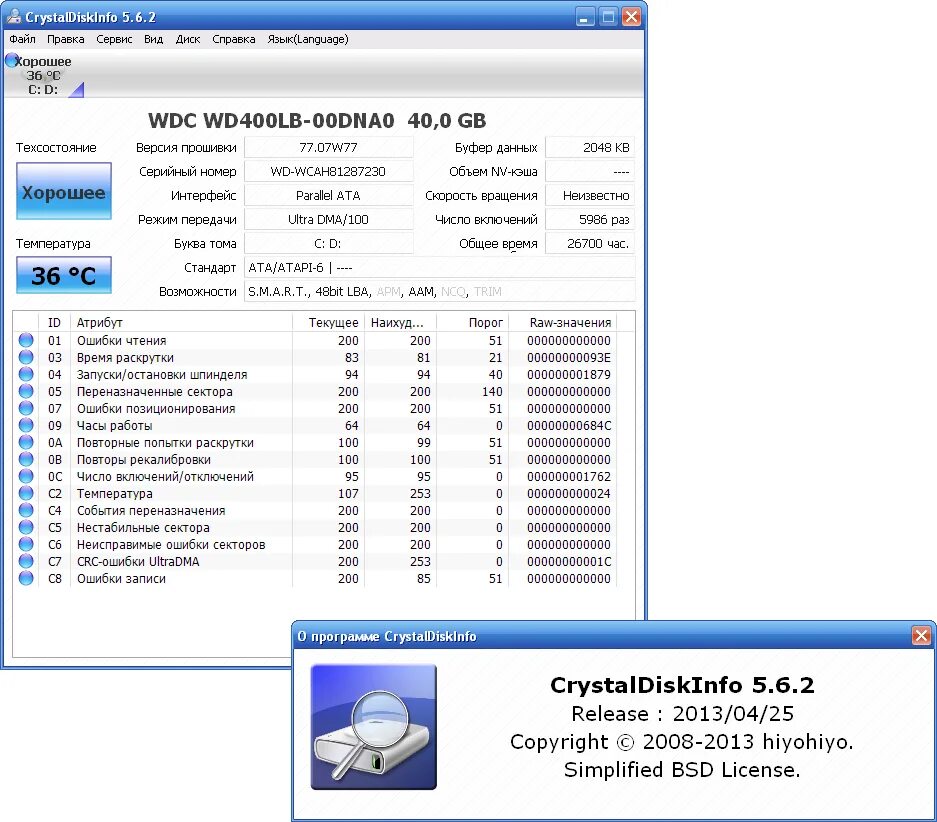Viewport: 937px width, 822px height.
Task: Click the status orb for Ошибки чтения
Action: 26,340
